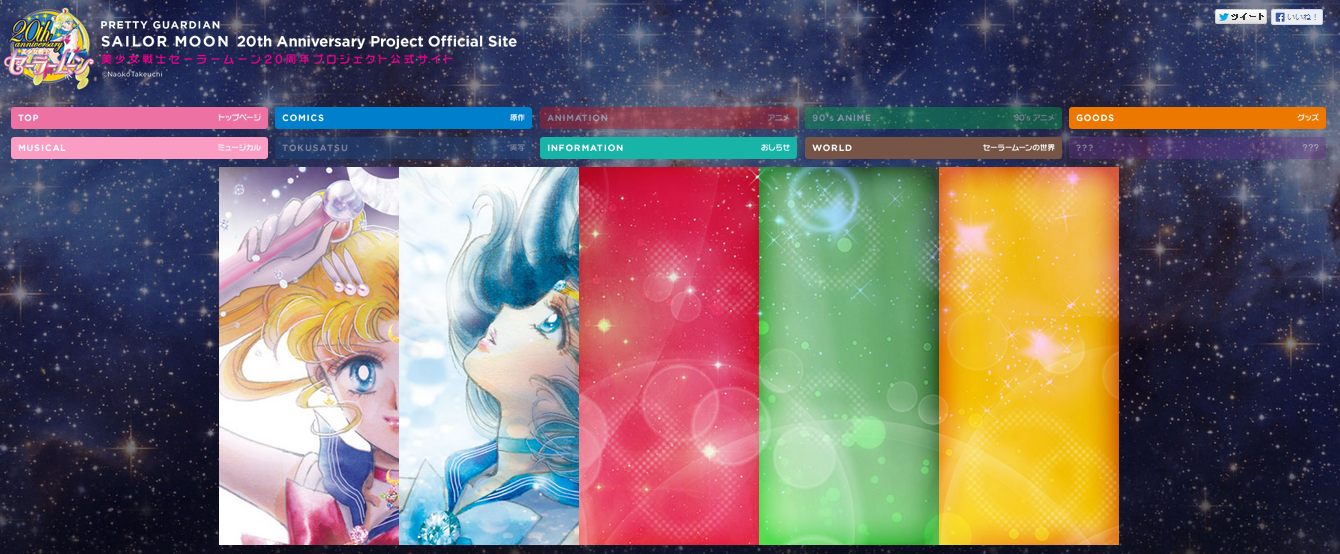
Task: Open the COMICS menu item
Action: coord(403,118)
